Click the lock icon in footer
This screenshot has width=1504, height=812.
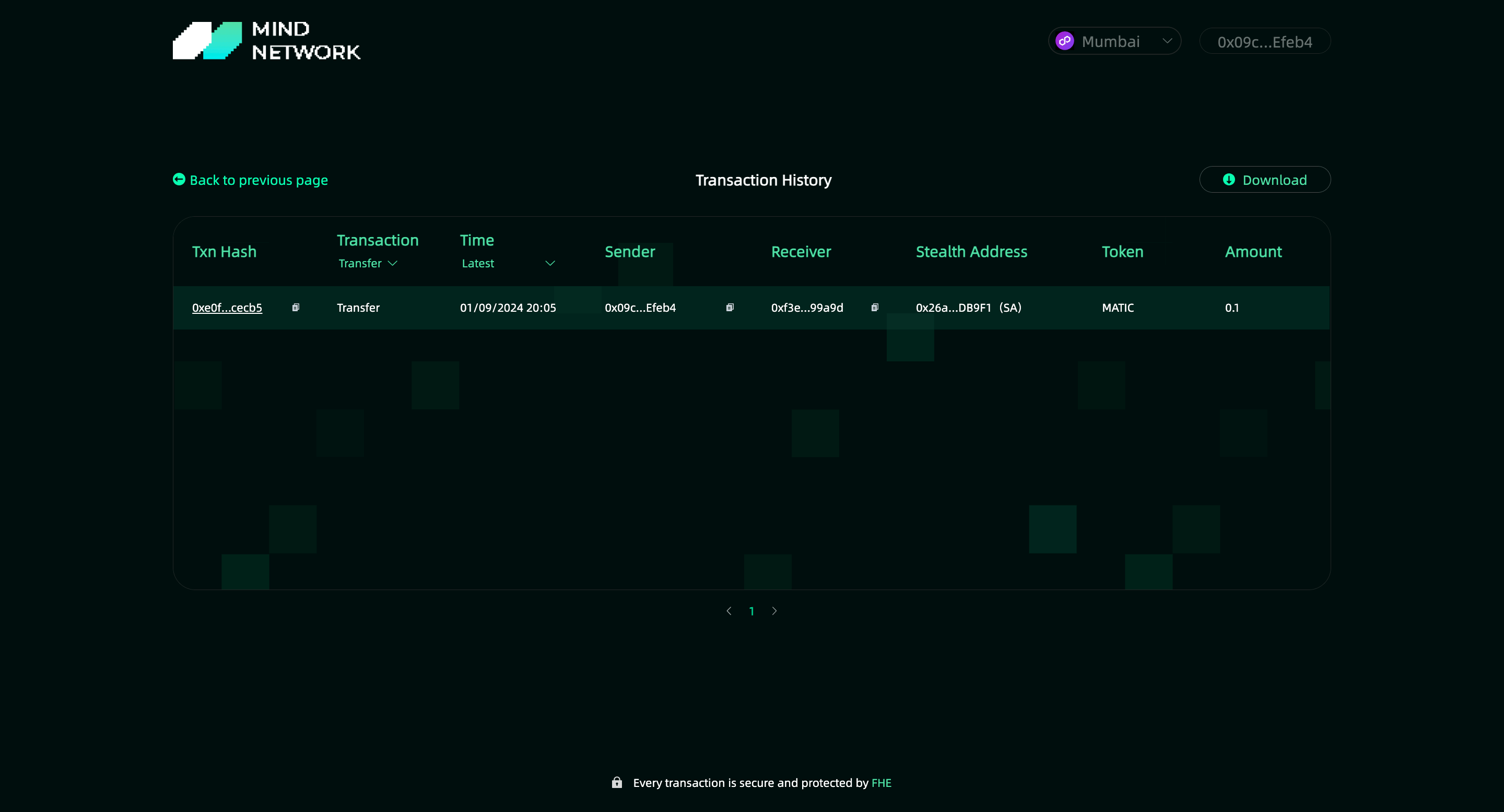[617, 782]
